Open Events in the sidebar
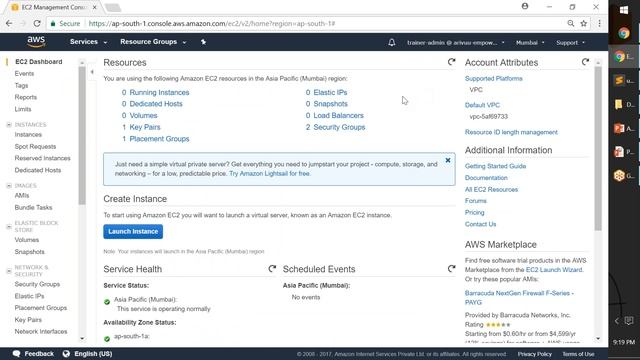The width and height of the screenshot is (640, 360). [x=24, y=73]
